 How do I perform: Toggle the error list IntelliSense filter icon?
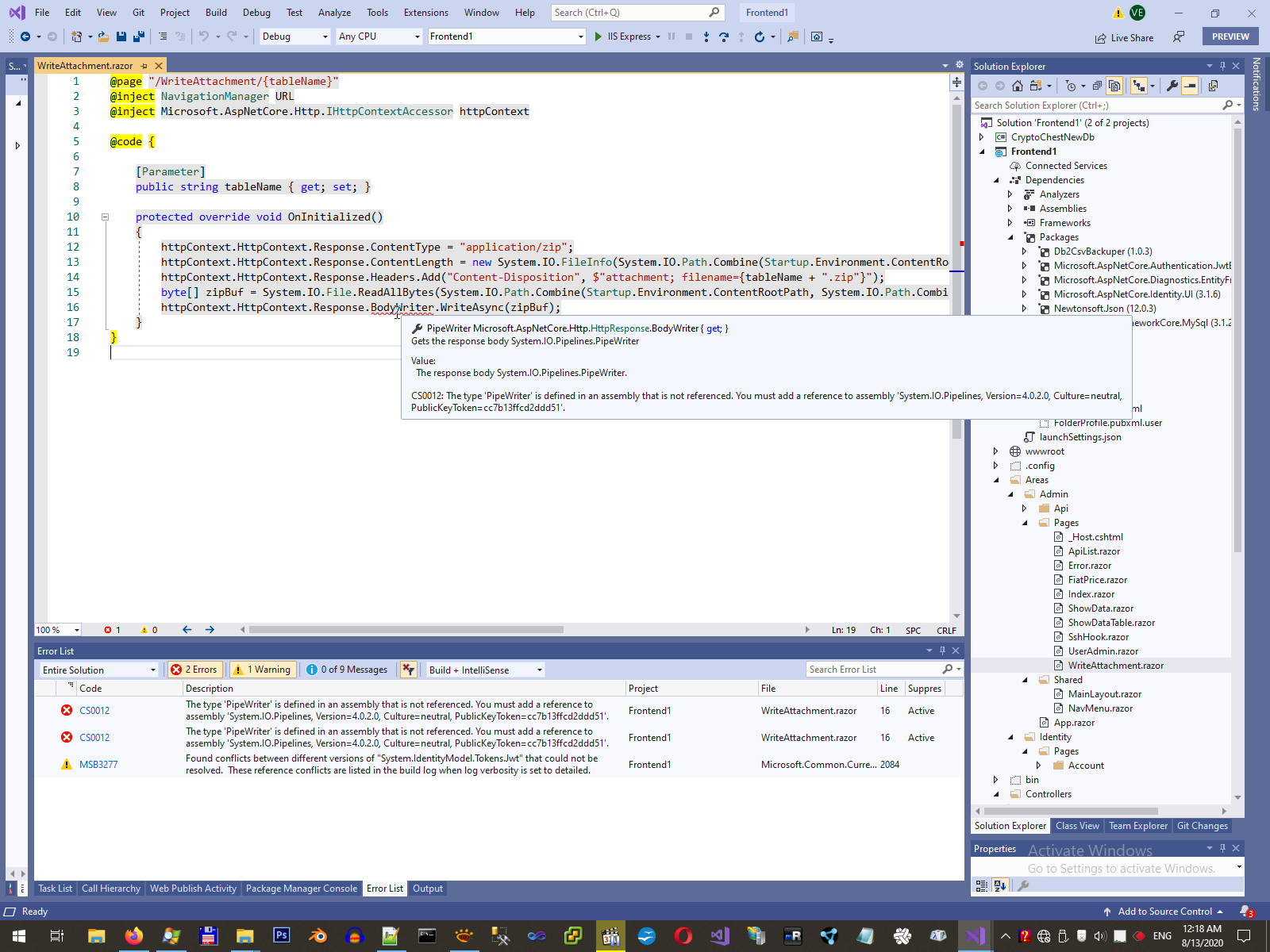click(408, 670)
